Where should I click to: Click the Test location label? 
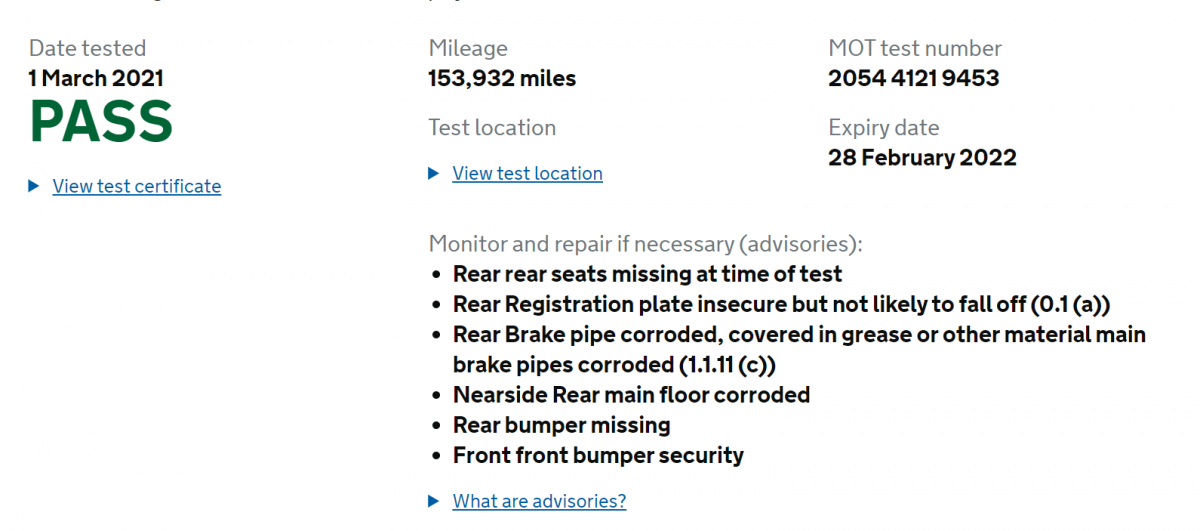pos(492,128)
